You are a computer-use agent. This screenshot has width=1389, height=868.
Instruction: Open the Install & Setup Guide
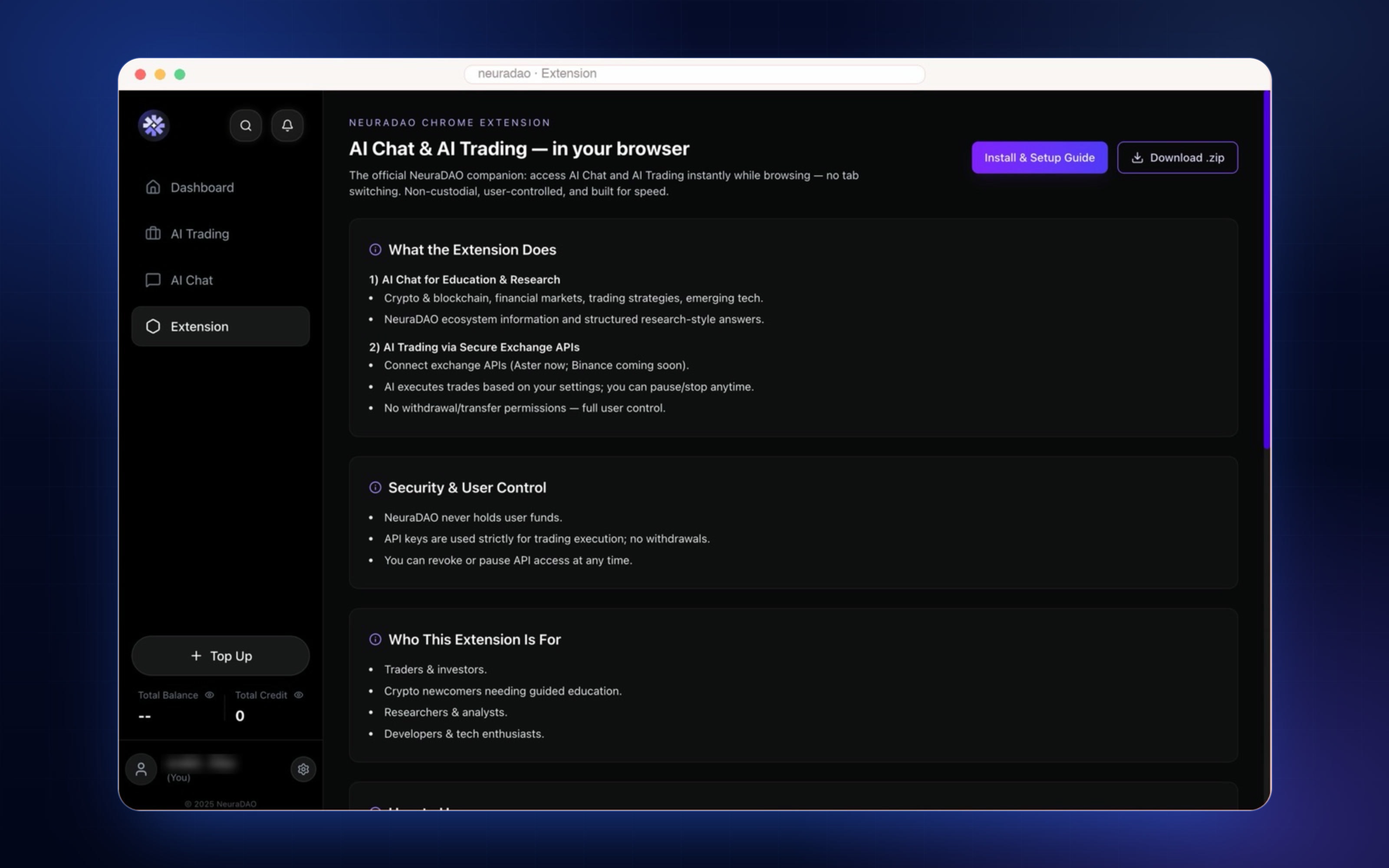[1040, 157]
